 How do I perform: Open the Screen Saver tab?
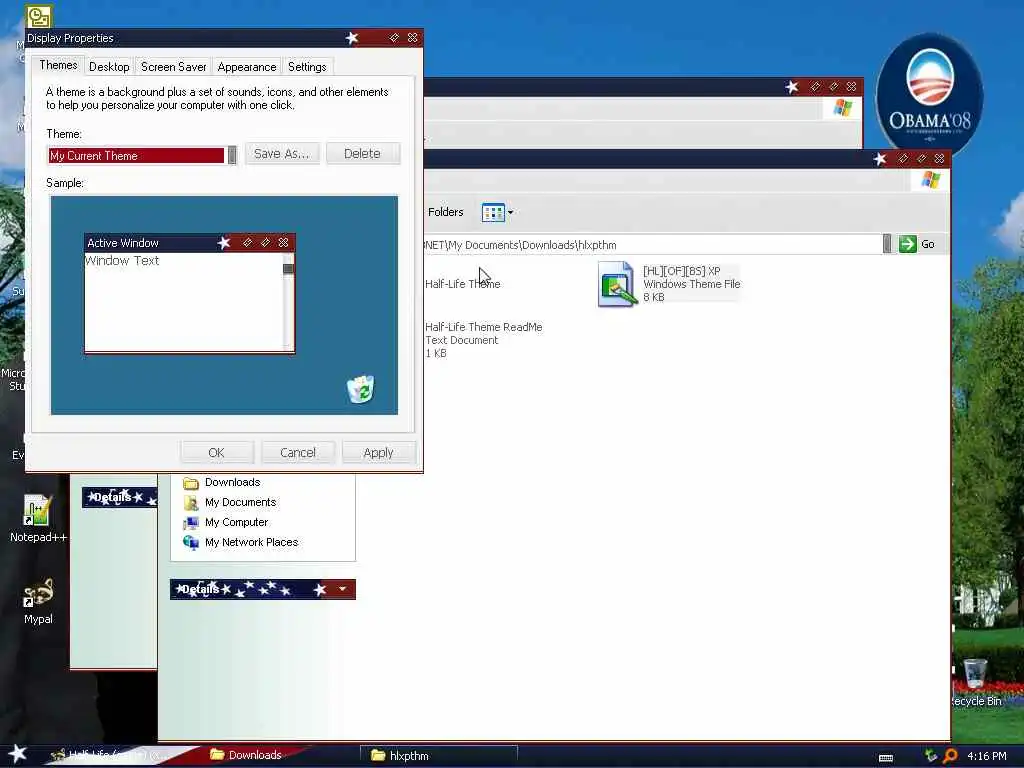174,67
